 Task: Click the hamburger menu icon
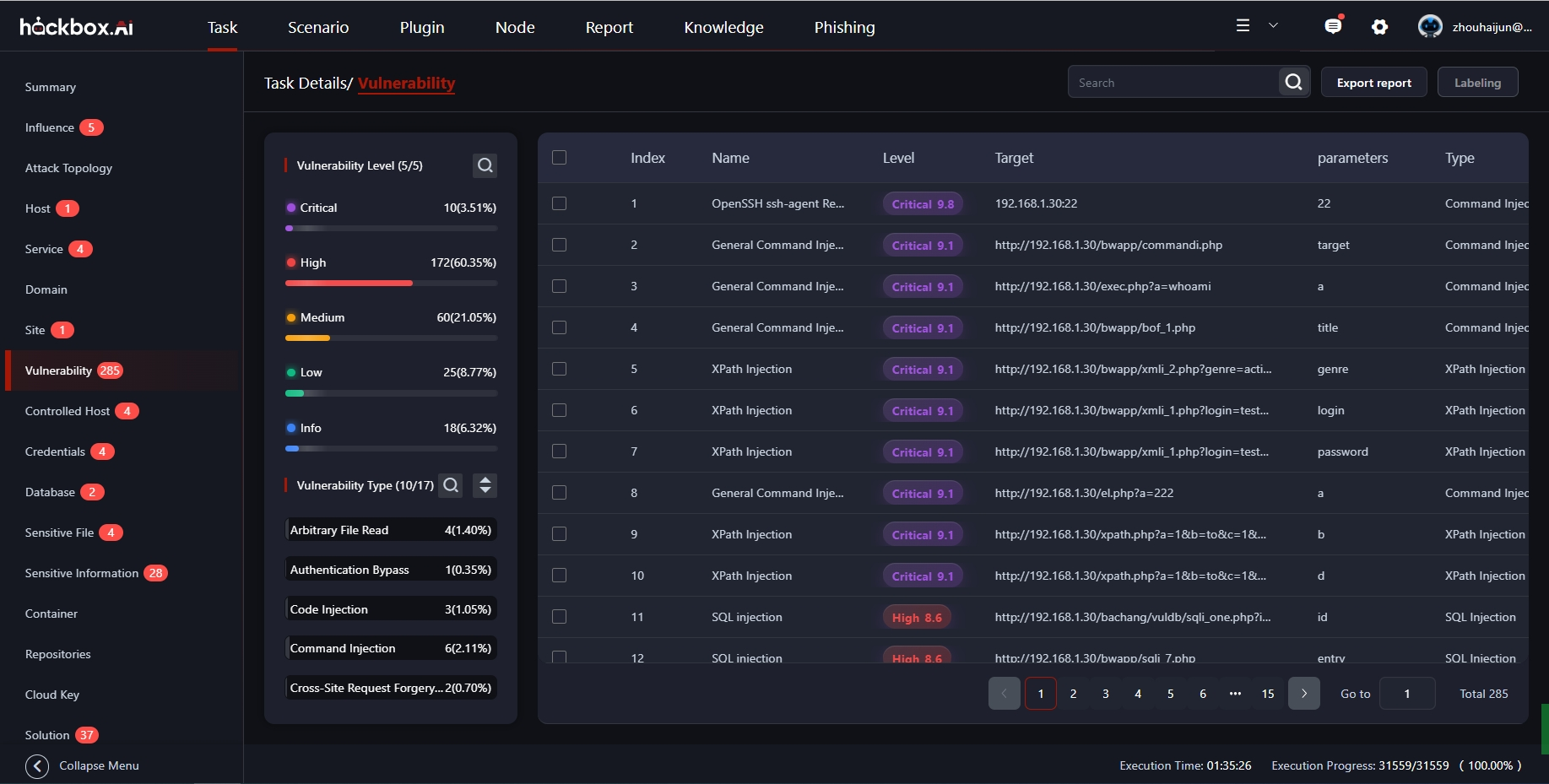click(1242, 25)
